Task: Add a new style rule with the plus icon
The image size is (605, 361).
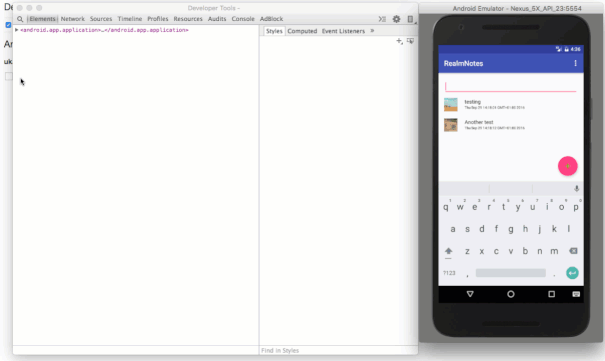Action: [x=399, y=41]
